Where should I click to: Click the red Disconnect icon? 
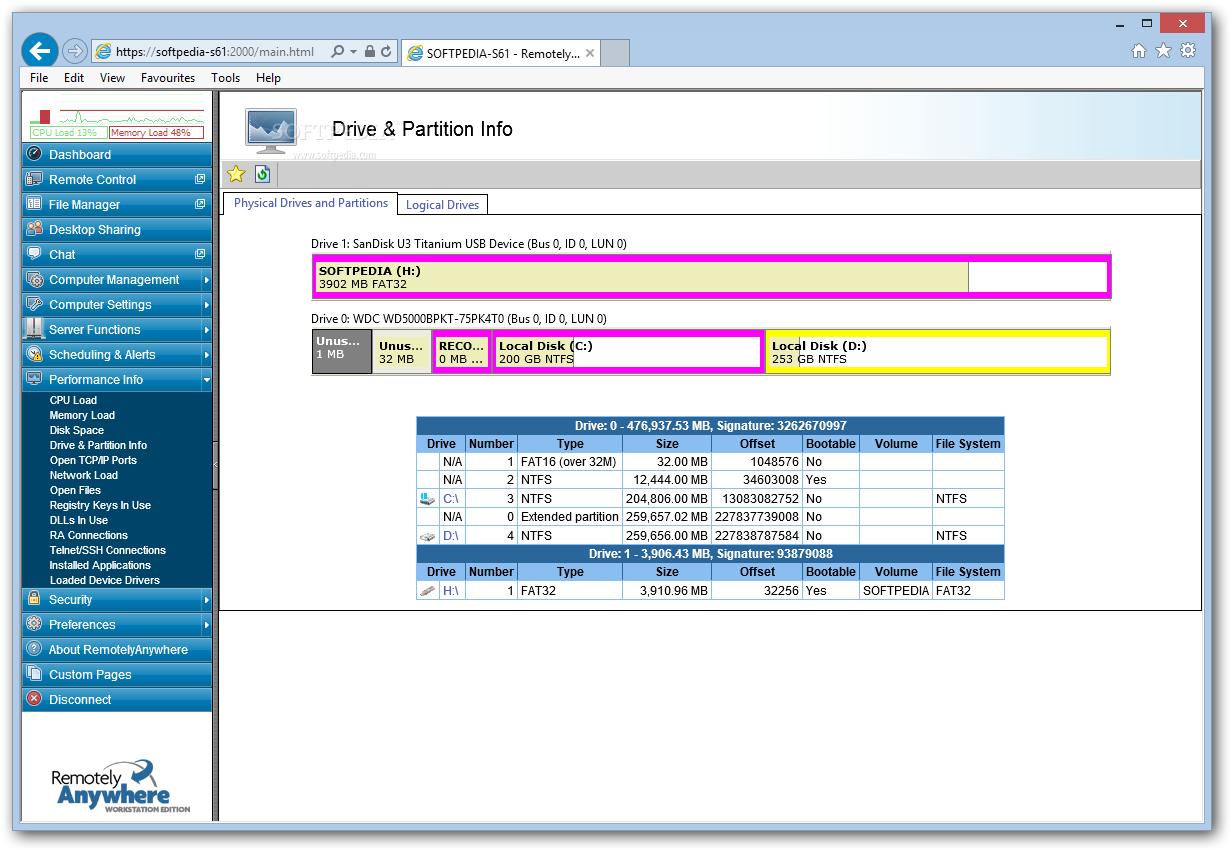(34, 699)
